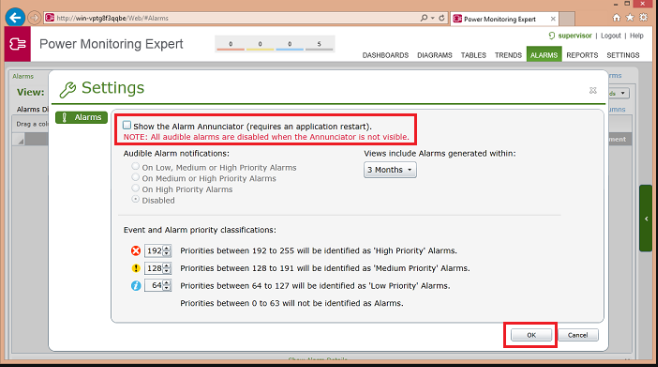
Task: Go to the REPORTS menu
Action: pyautogui.click(x=582, y=55)
